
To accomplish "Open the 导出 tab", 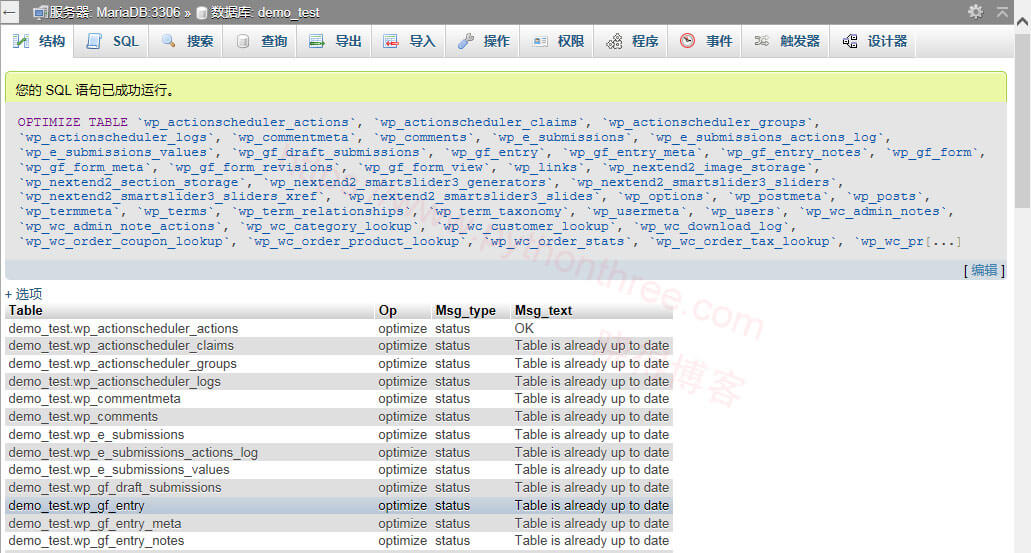I will pos(334,41).
